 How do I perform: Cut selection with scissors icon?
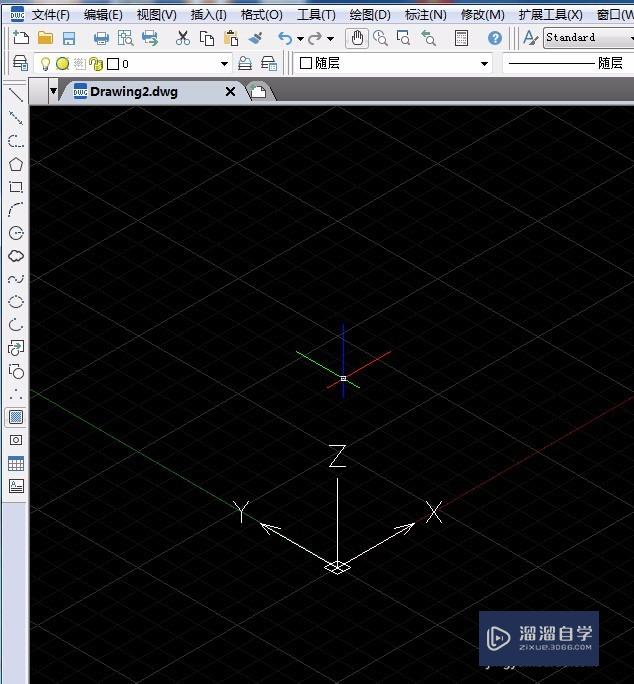tap(182, 38)
